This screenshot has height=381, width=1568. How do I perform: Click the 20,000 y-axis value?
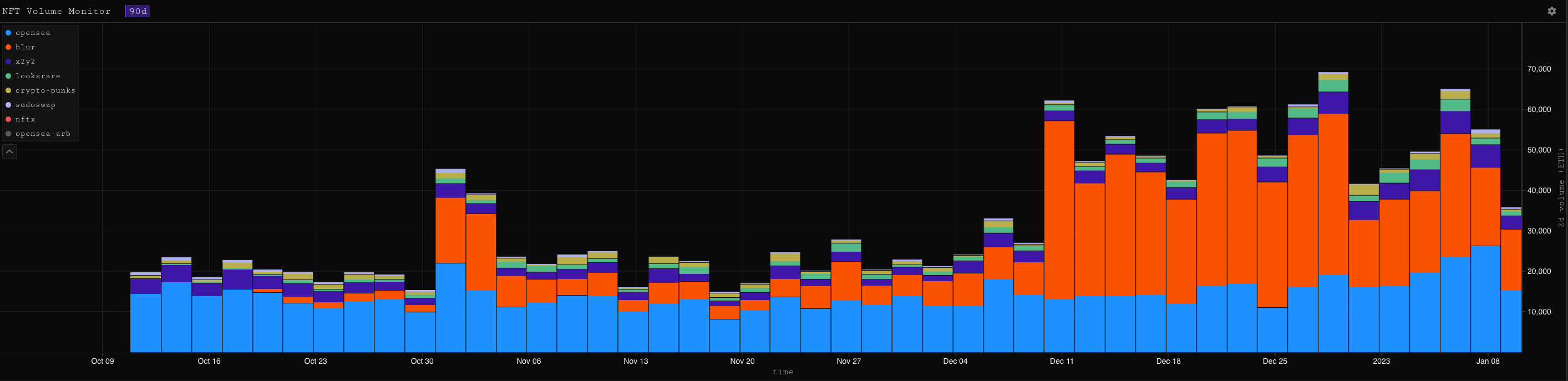[x=1539, y=271]
